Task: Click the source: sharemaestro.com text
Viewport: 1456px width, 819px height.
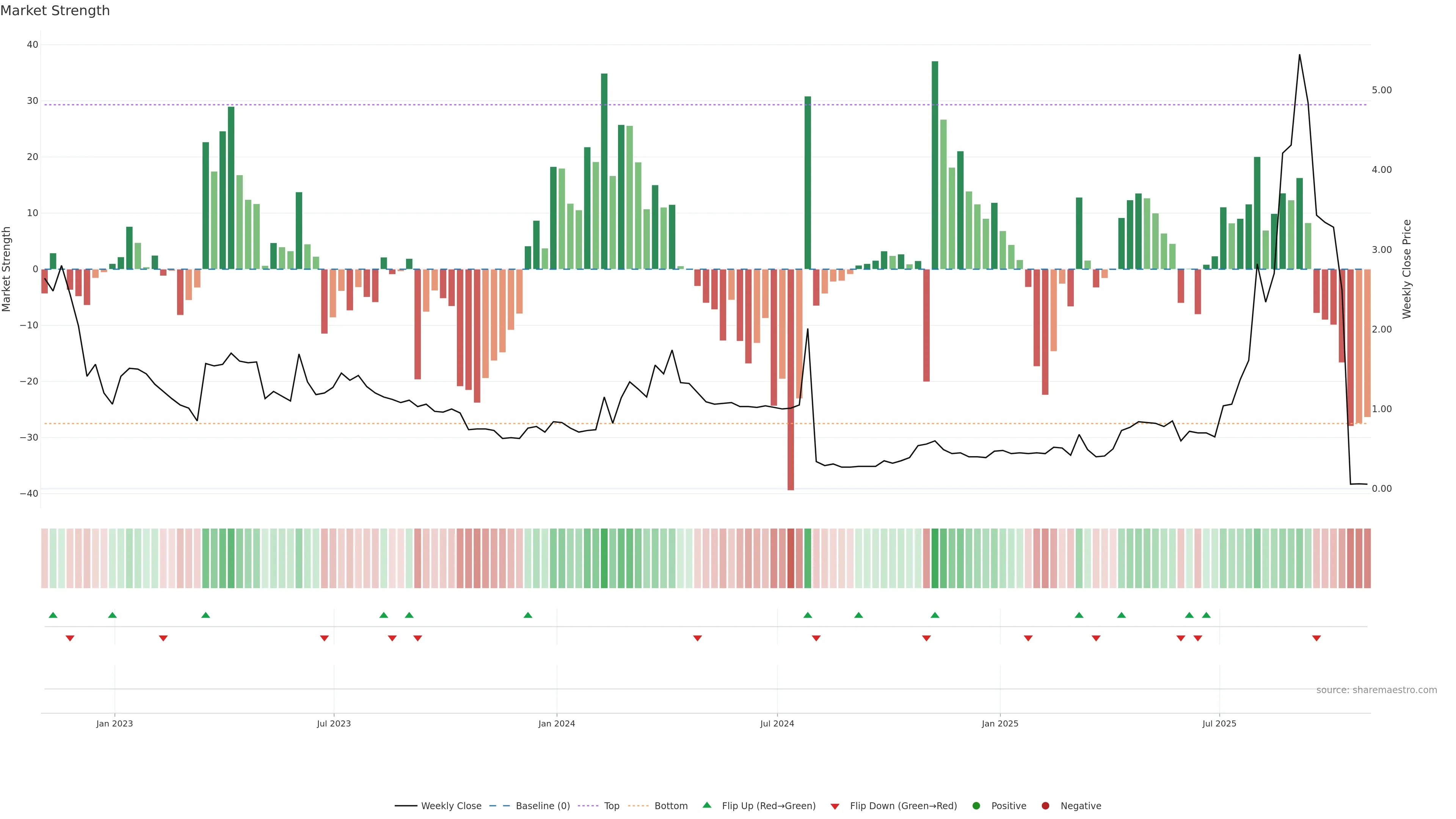Action: 1376,690
